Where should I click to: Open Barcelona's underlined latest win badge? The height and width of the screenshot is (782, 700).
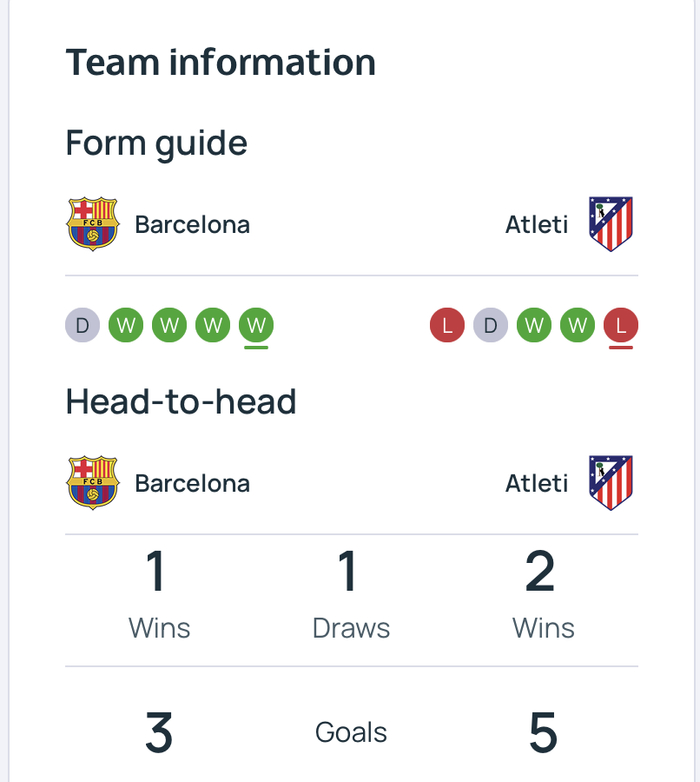[257, 325]
